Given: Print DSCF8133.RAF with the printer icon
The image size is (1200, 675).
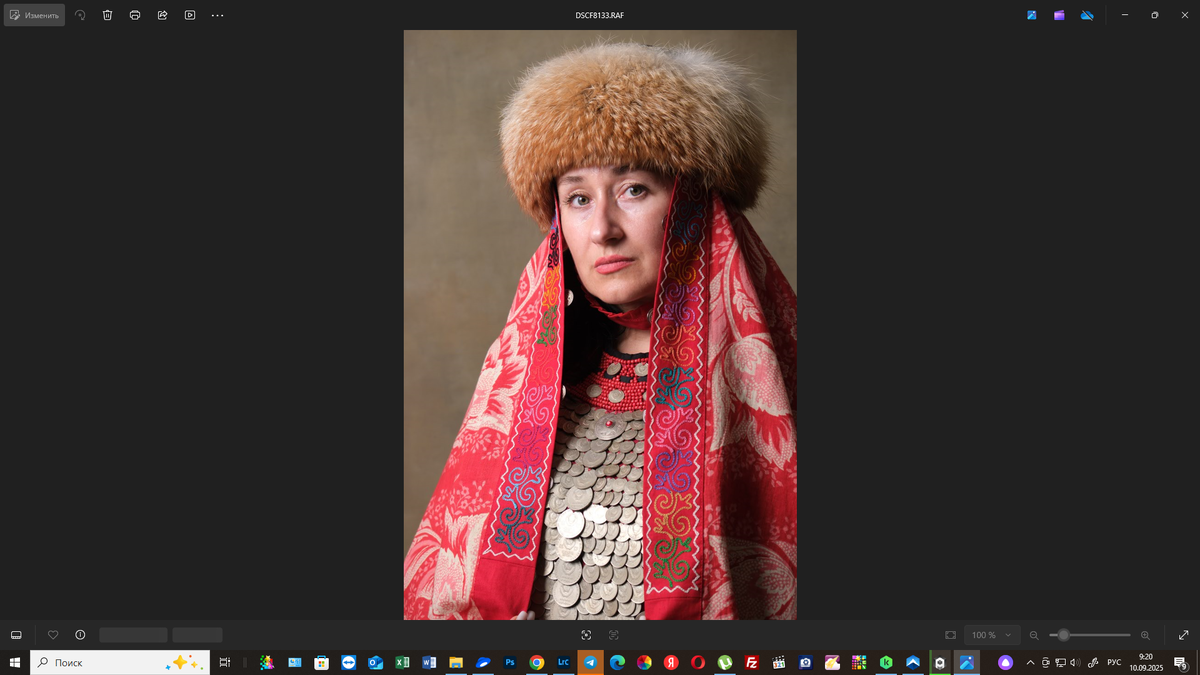Looking at the screenshot, I should tap(134, 15).
